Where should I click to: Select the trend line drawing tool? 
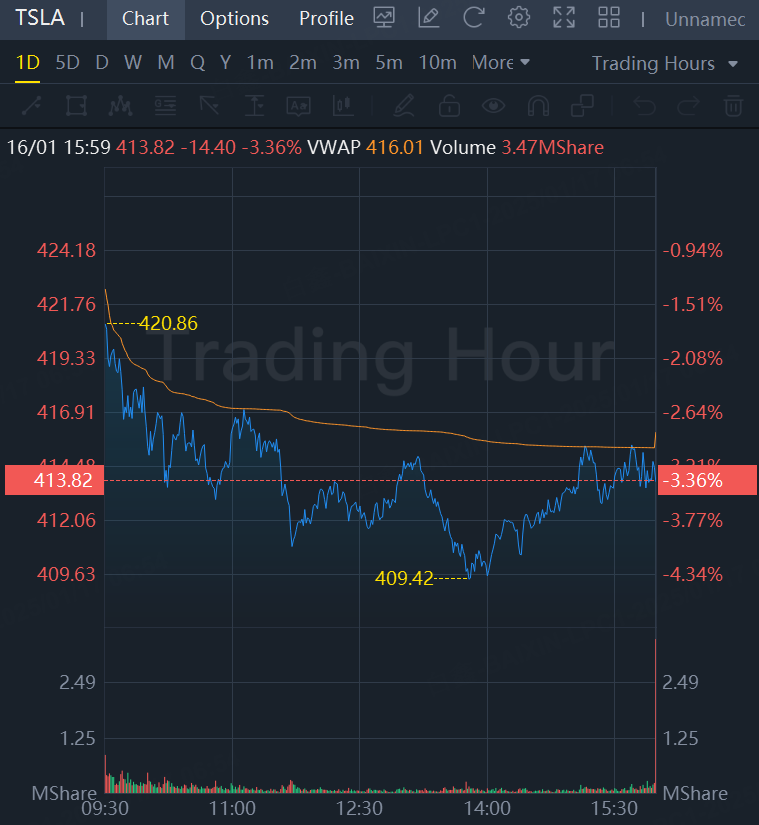coord(32,106)
